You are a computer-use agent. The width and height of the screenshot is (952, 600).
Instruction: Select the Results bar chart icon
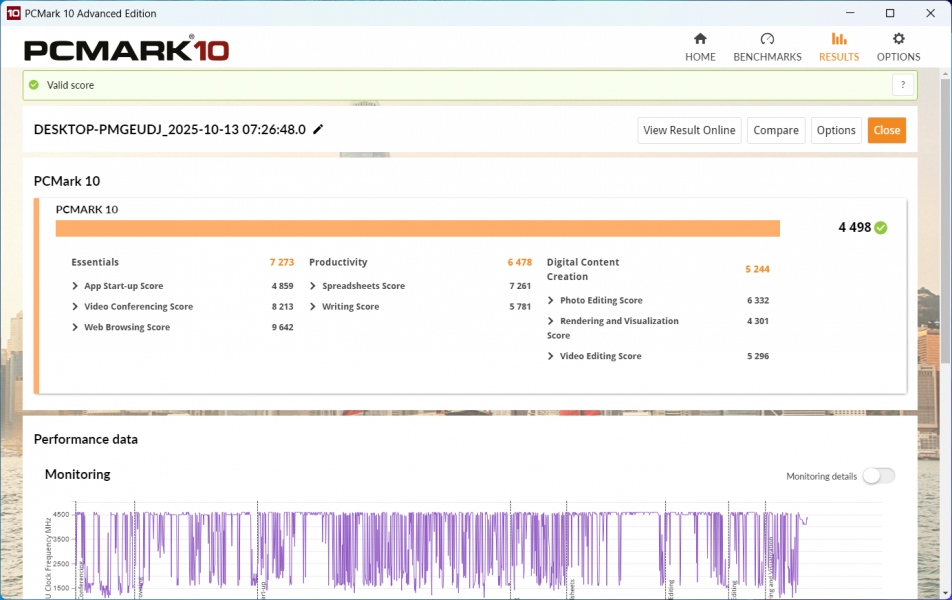(x=839, y=39)
